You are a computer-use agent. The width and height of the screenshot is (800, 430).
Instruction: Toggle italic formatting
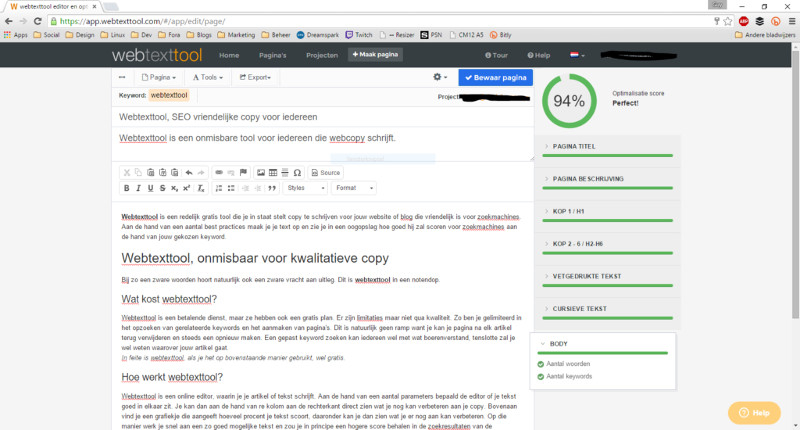click(x=138, y=188)
